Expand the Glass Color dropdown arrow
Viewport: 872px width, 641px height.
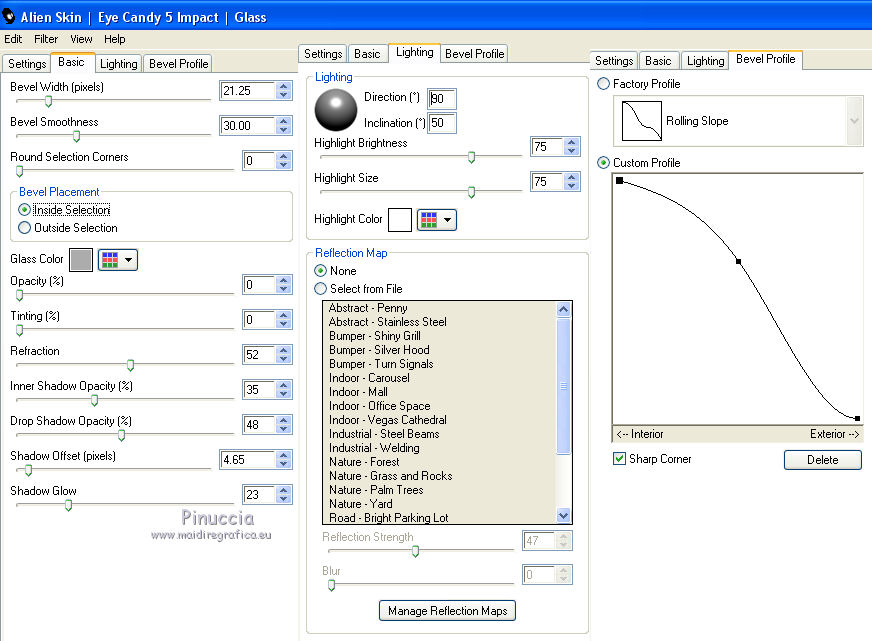pos(128,260)
